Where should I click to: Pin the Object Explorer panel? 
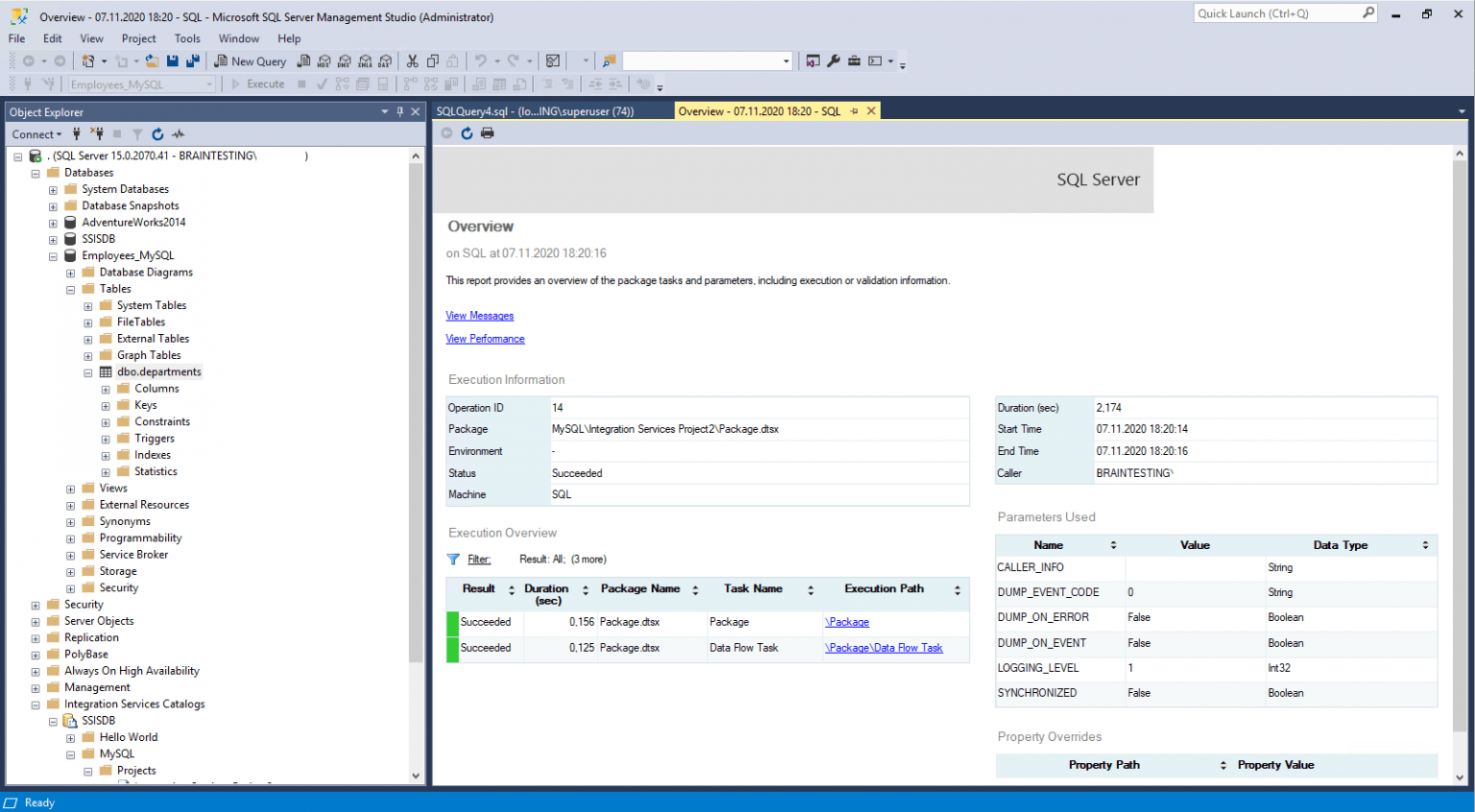click(400, 112)
